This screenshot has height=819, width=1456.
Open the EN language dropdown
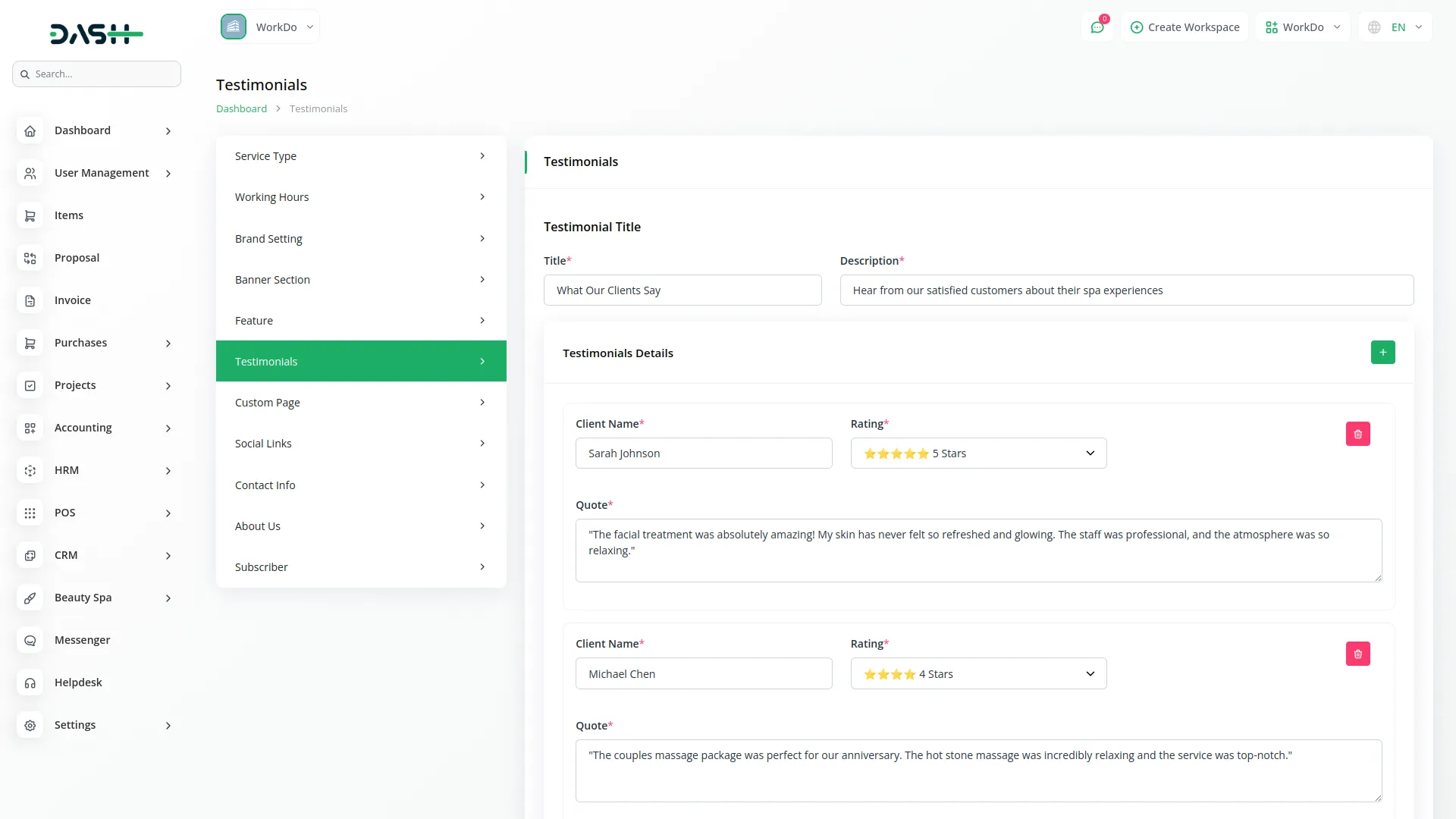point(1396,27)
